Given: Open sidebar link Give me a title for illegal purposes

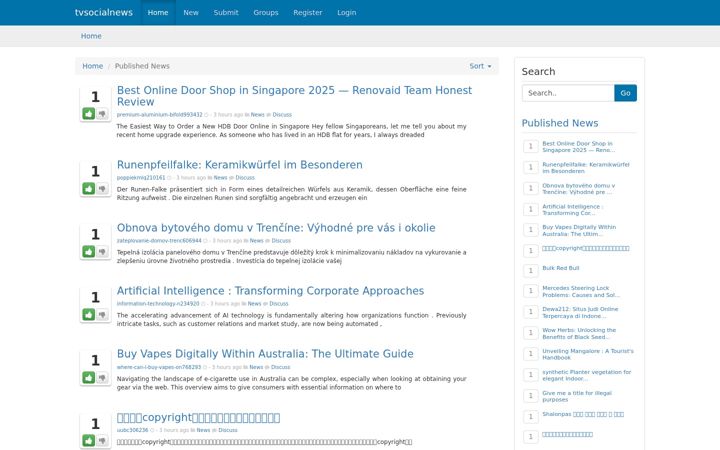Looking at the screenshot, I should 577,396.
